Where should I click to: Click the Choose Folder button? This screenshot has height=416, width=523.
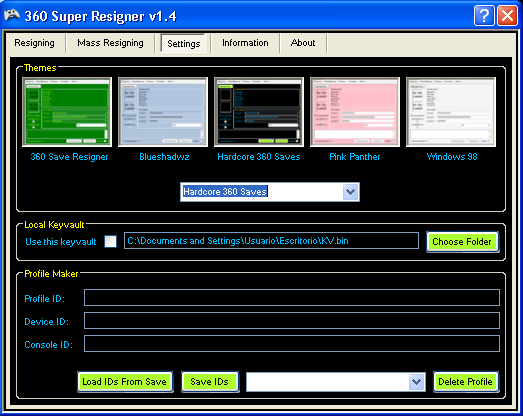[x=462, y=242]
